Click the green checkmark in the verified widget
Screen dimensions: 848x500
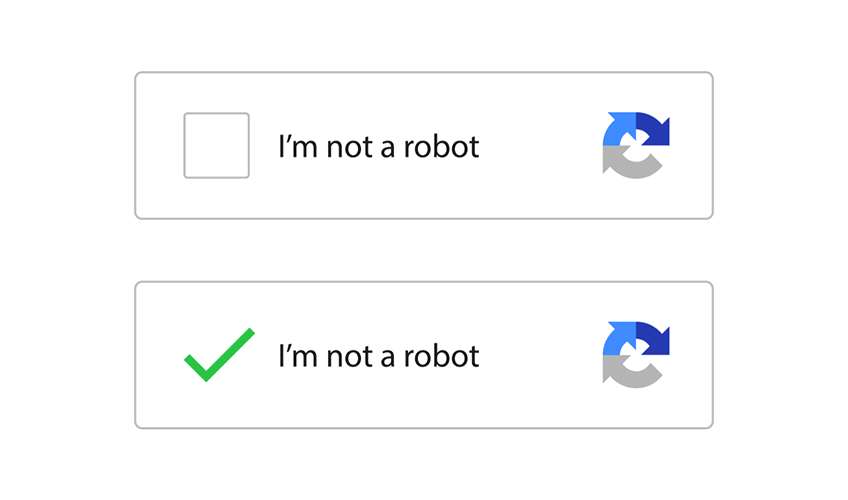pos(219,355)
